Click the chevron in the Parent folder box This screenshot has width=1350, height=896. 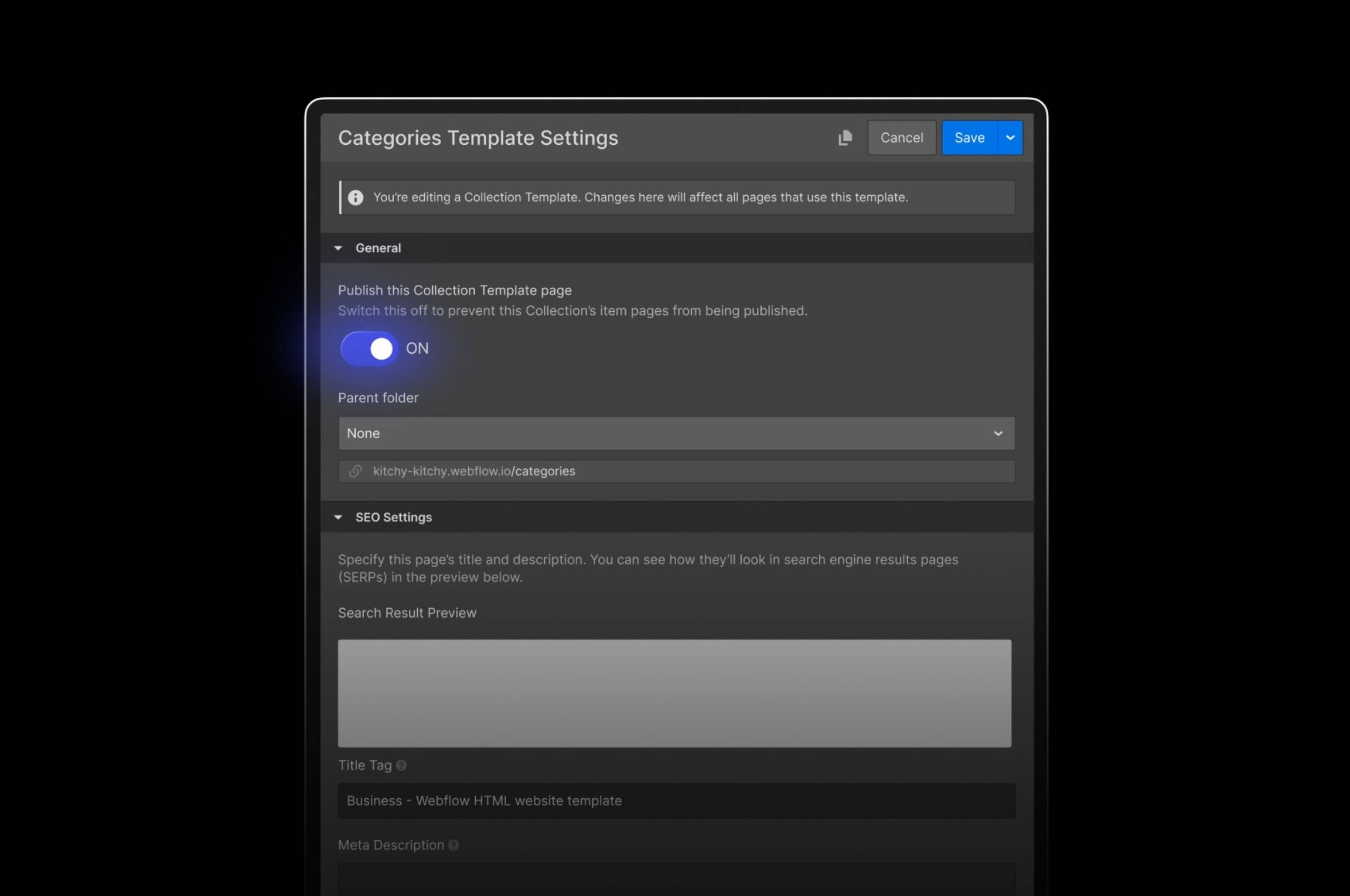tap(998, 434)
